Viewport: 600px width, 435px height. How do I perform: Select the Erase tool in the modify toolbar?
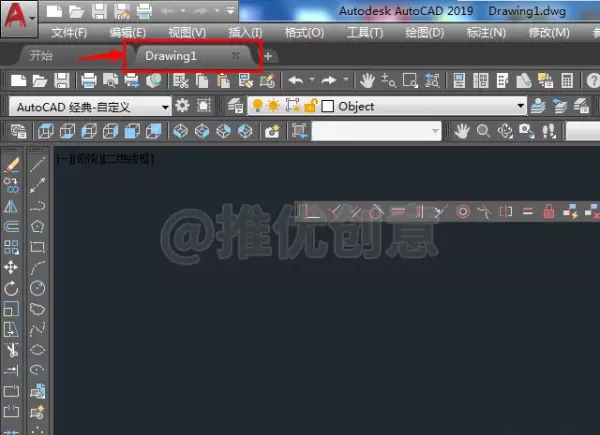click(x=11, y=165)
